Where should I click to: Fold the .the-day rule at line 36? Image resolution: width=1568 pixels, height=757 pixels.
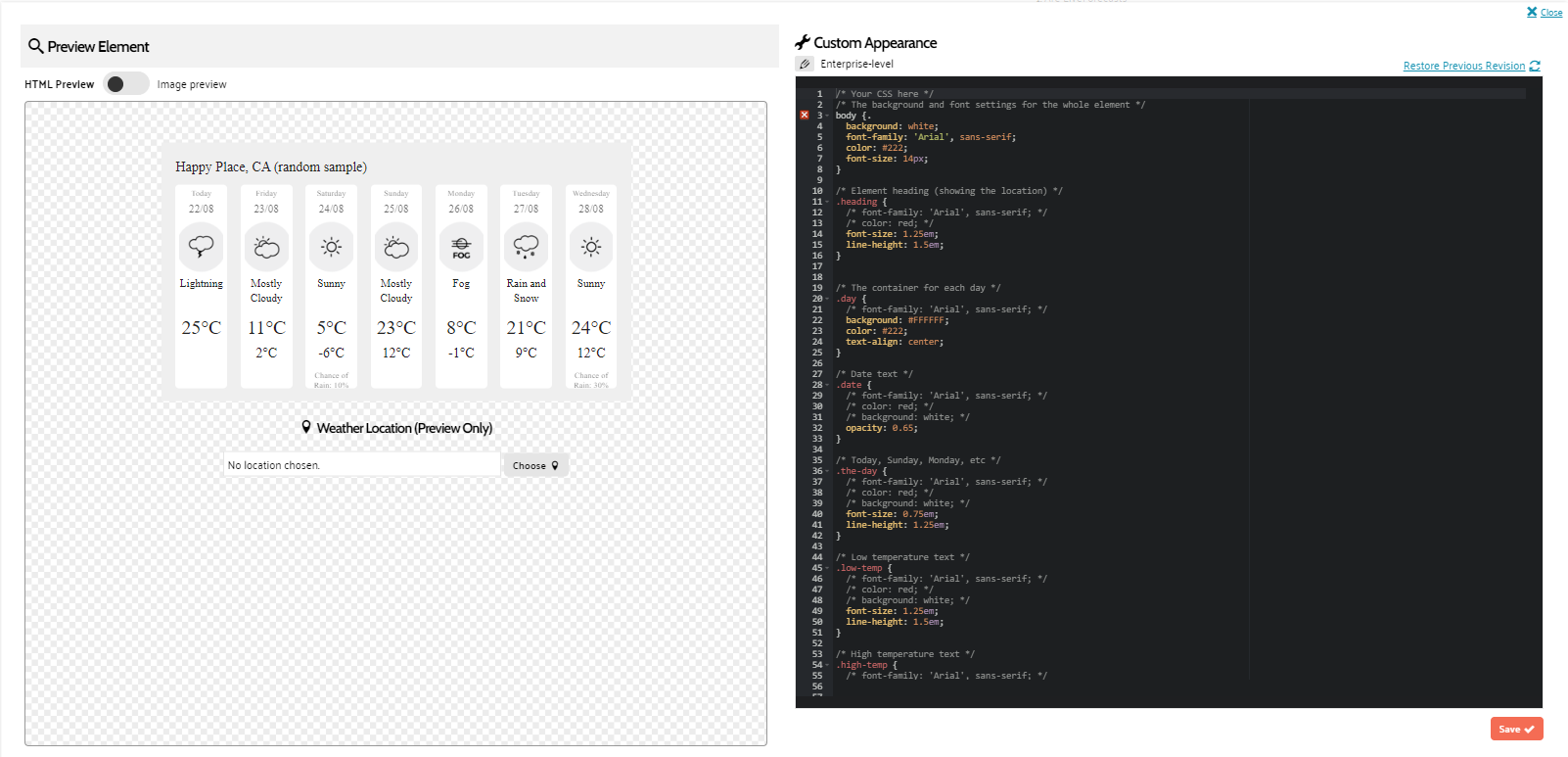coord(828,471)
